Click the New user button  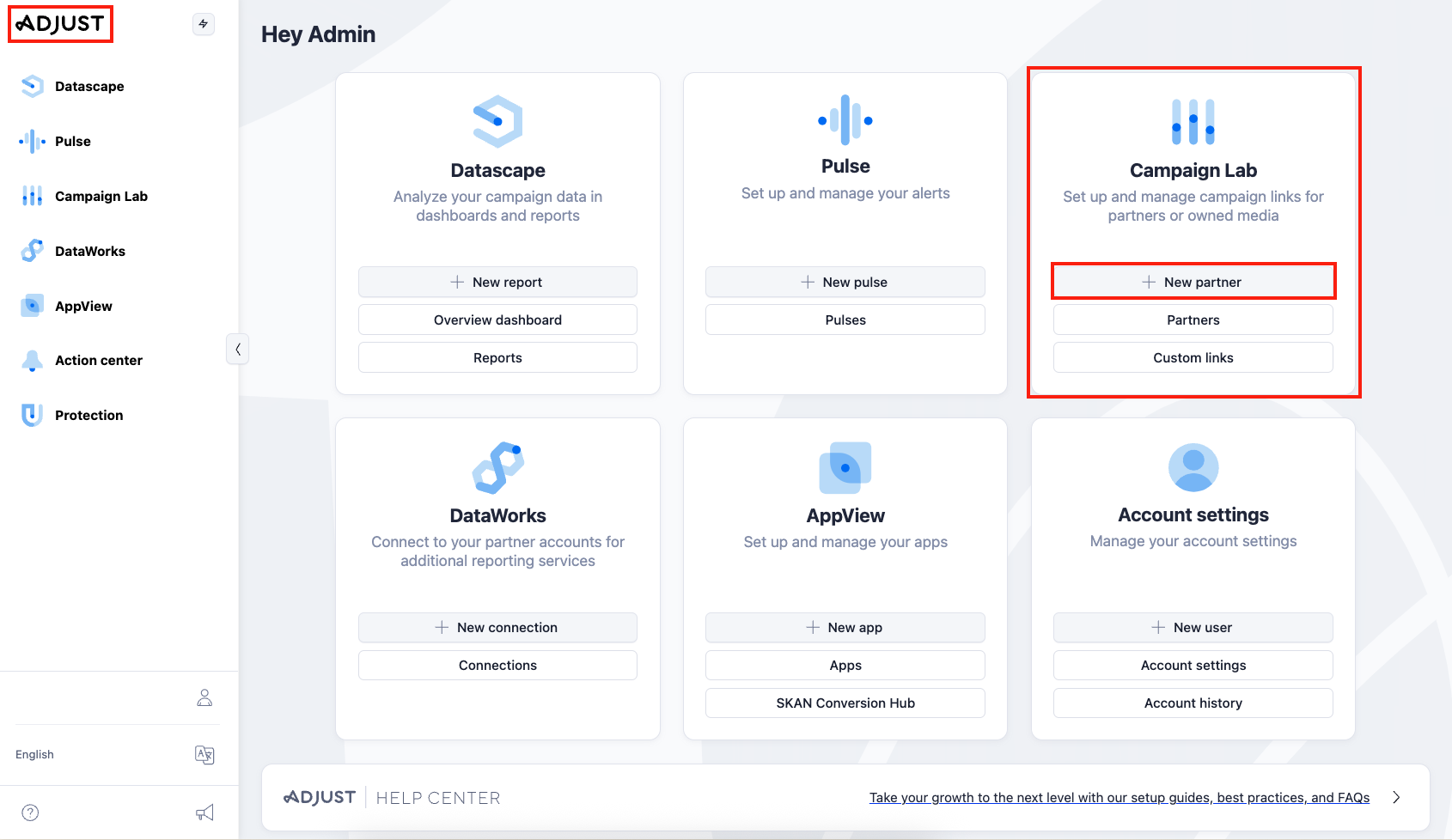click(x=1193, y=627)
